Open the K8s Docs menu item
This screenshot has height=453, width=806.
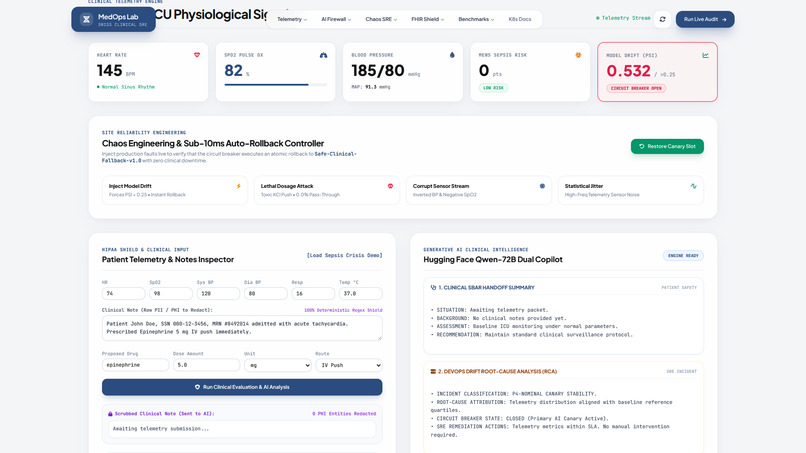pyautogui.click(x=520, y=19)
